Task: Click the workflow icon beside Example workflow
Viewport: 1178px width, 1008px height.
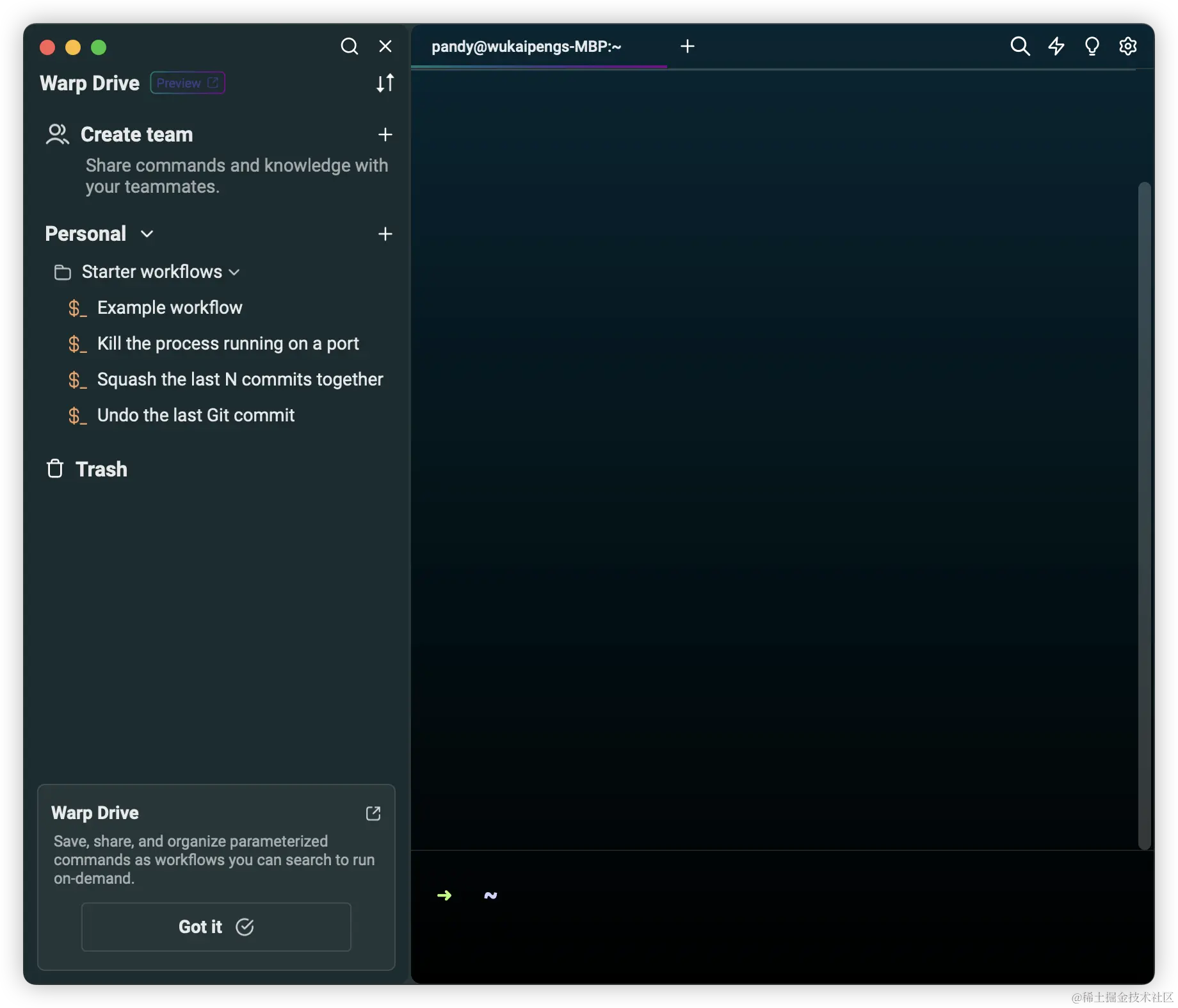Action: [x=77, y=308]
